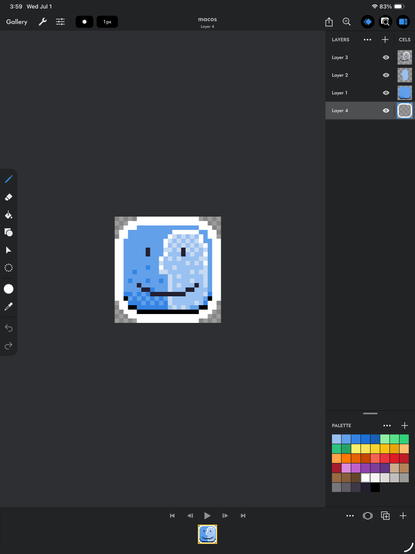Pick the light green palette swatch

coord(385,439)
